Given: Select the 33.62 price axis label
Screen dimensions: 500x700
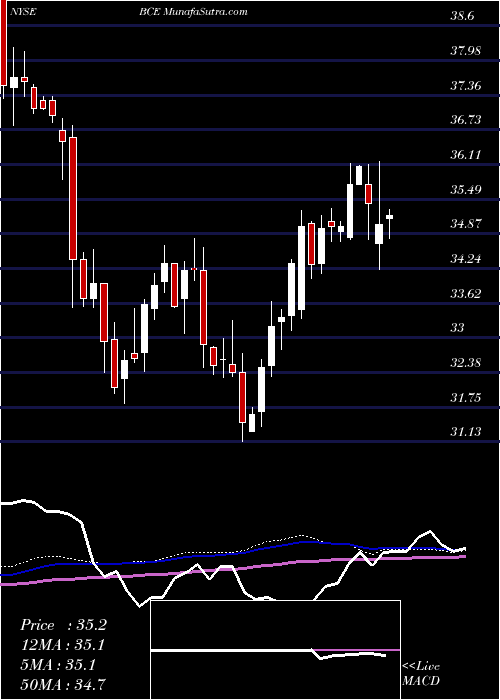Looking at the screenshot, I should tap(466, 293).
